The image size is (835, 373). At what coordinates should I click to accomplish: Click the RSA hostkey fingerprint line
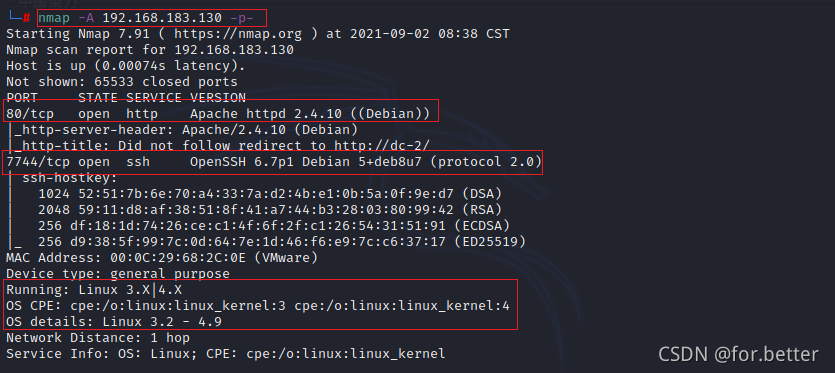click(x=270, y=209)
